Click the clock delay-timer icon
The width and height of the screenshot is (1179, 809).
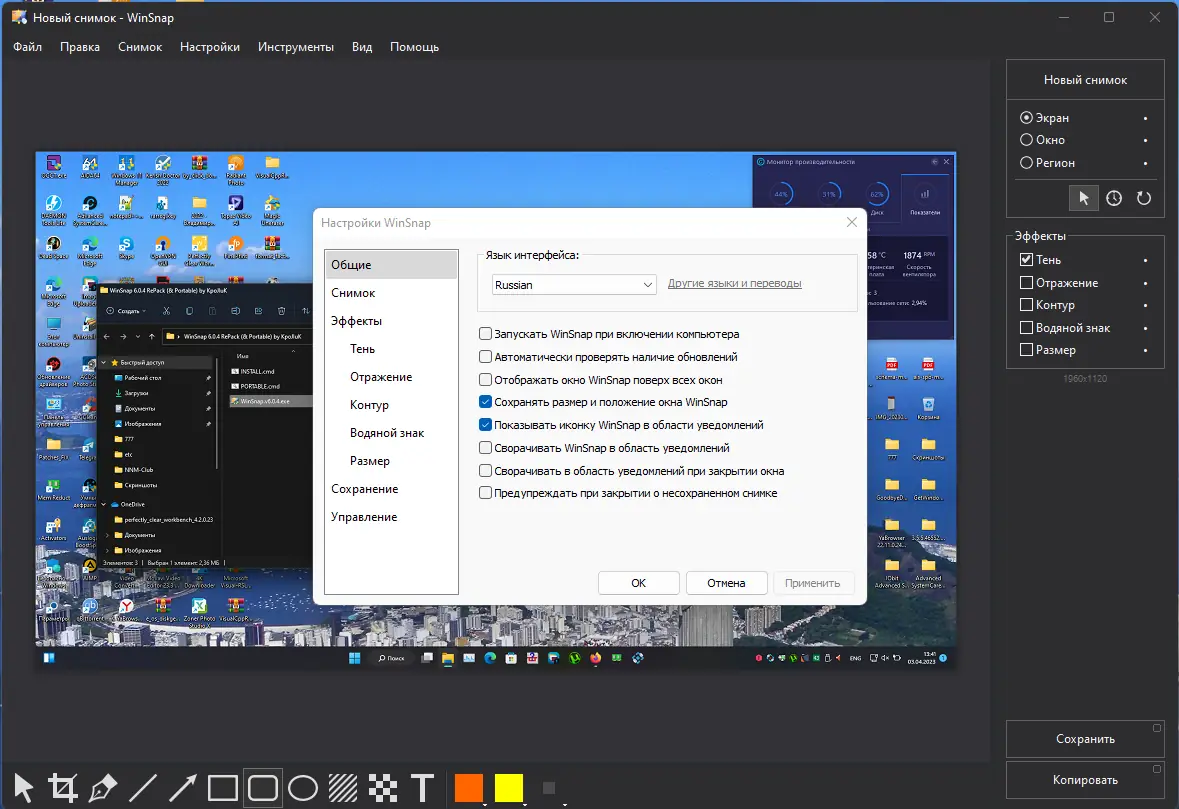(1114, 198)
